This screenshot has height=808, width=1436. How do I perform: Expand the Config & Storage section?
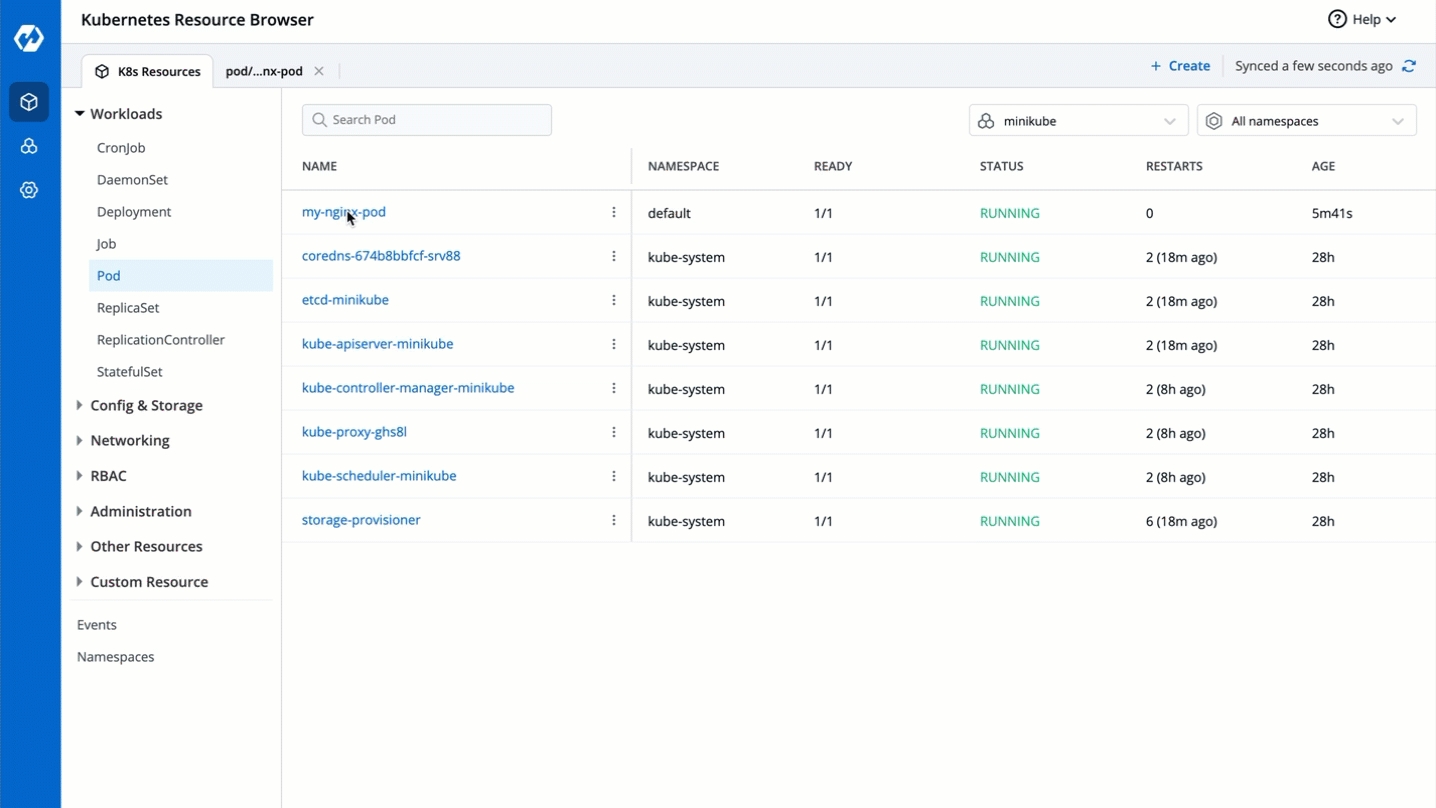point(146,405)
